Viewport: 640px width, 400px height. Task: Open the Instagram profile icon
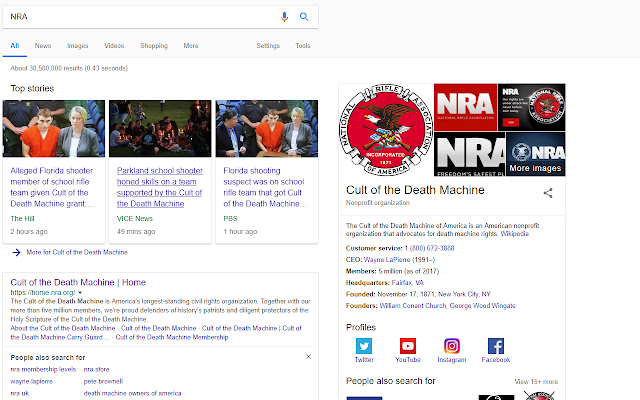coord(452,346)
